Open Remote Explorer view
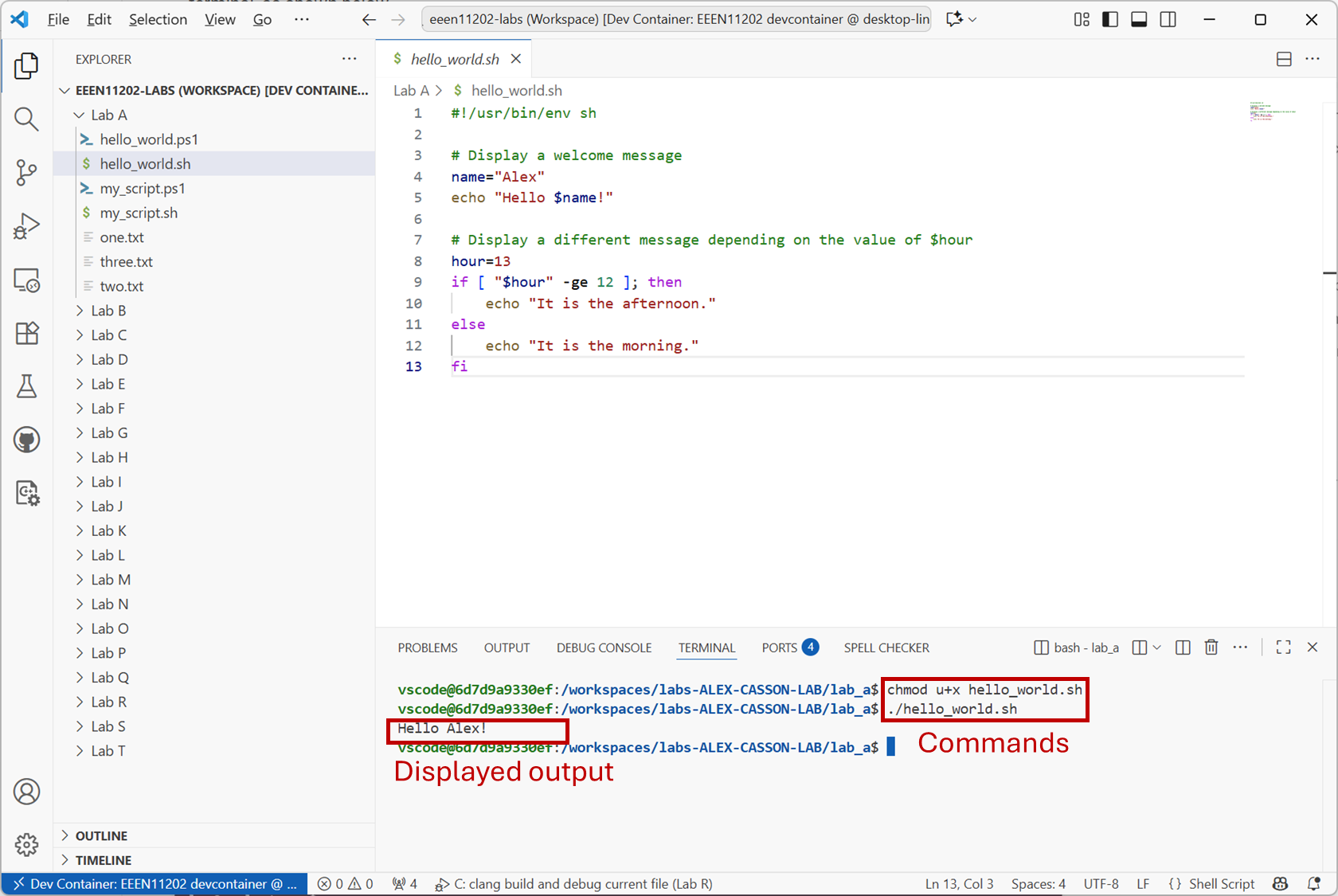Viewport: 1338px width, 896px height. 26,280
